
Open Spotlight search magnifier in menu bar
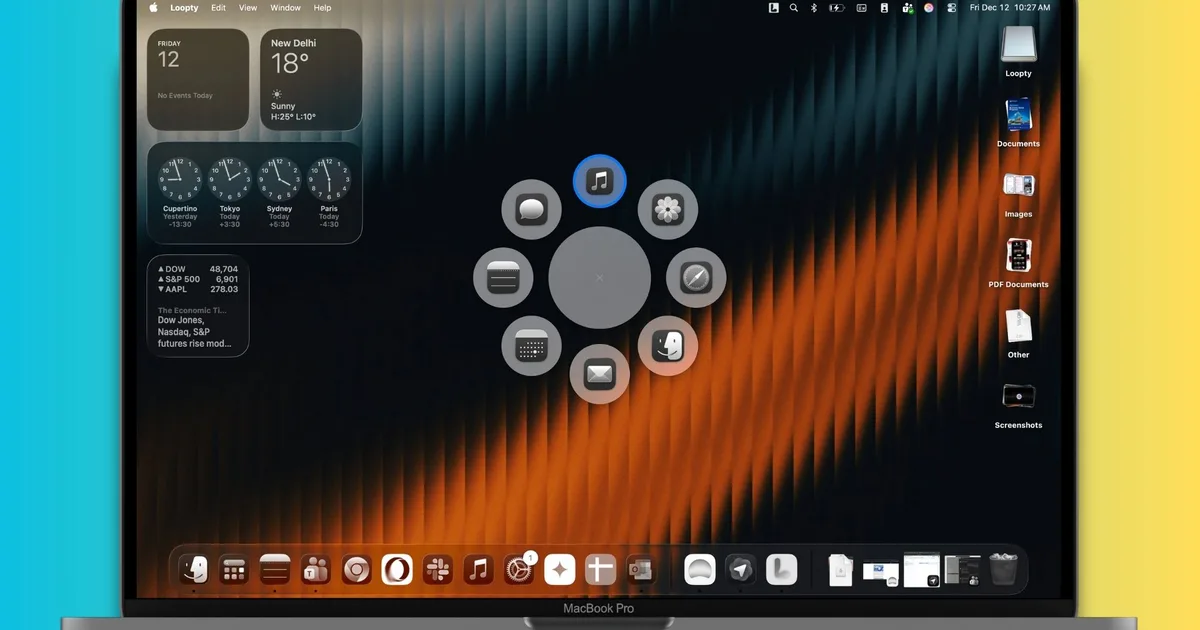pos(794,8)
